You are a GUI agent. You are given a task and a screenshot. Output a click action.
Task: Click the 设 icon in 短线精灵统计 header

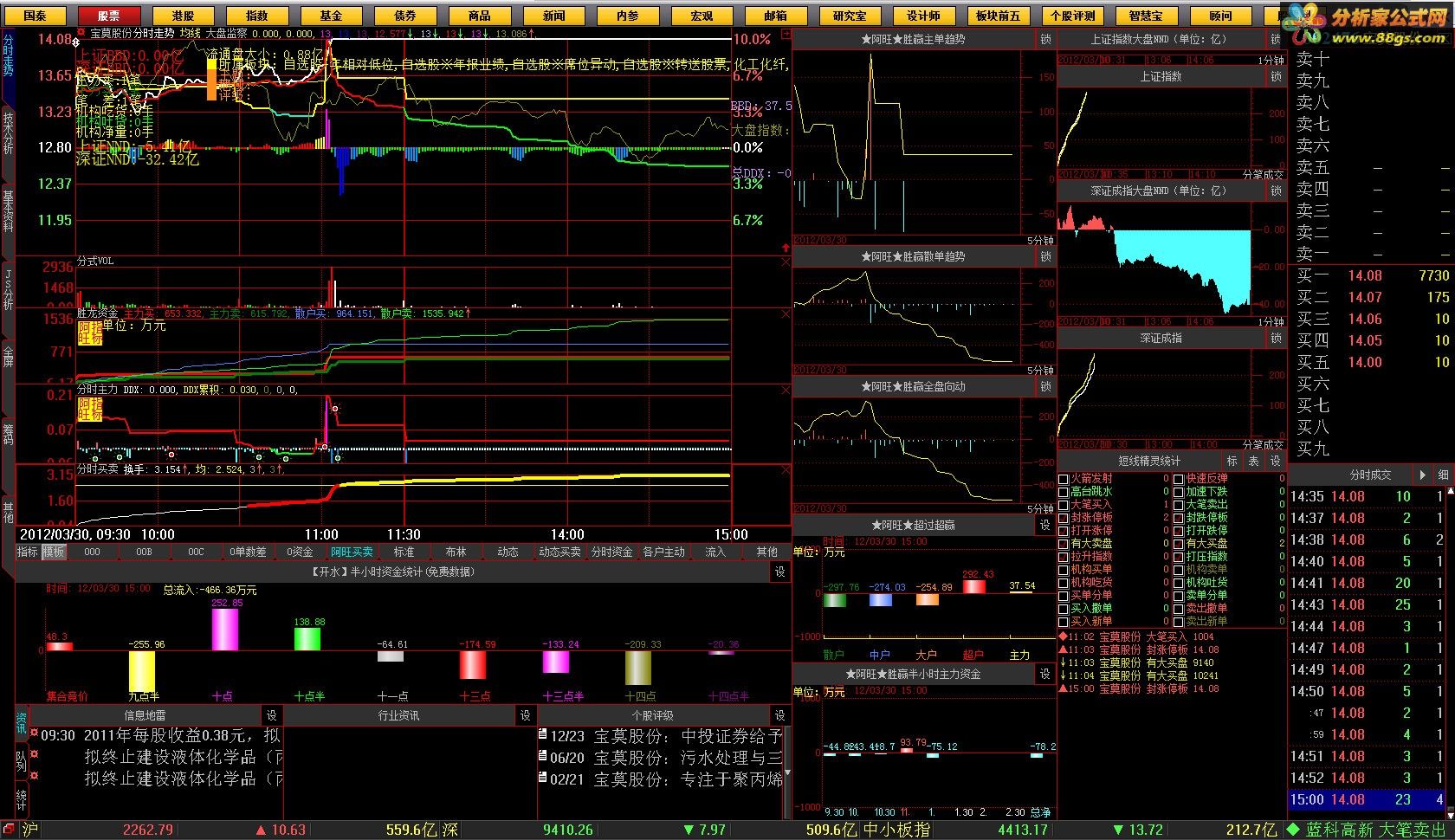[1275, 462]
